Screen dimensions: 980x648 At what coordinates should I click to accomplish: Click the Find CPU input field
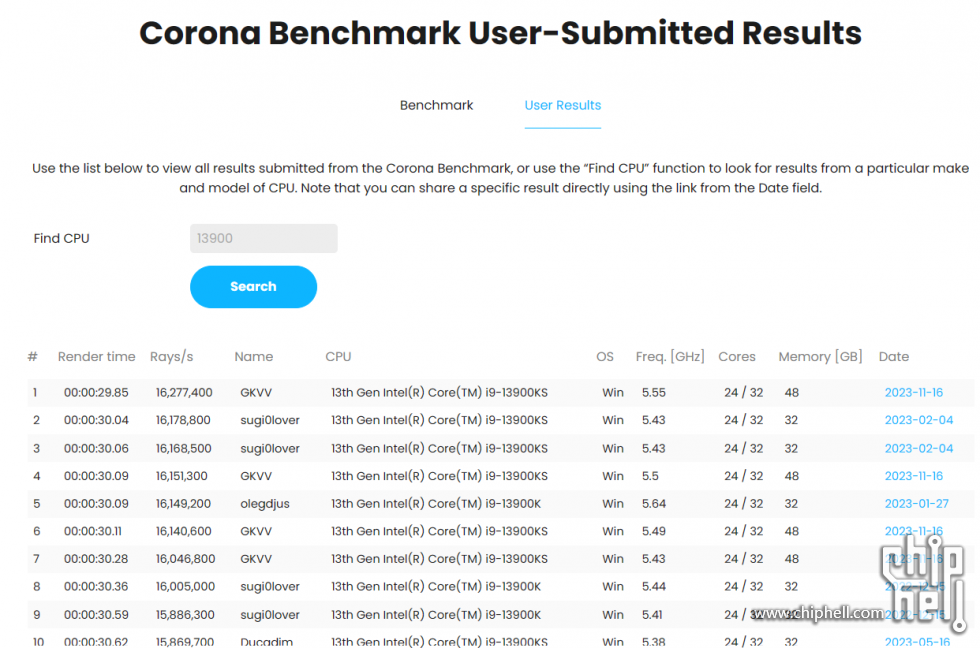click(264, 238)
